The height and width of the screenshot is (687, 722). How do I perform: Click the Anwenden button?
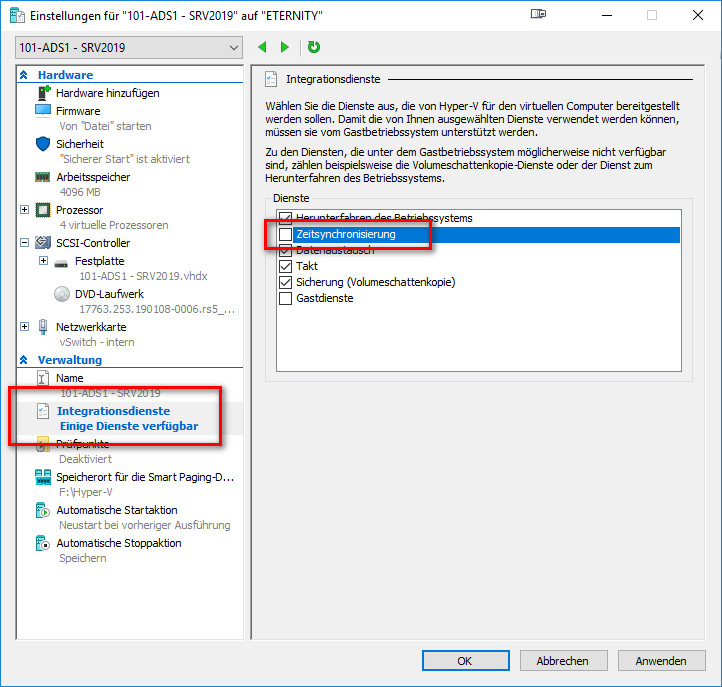pyautogui.click(x=660, y=660)
